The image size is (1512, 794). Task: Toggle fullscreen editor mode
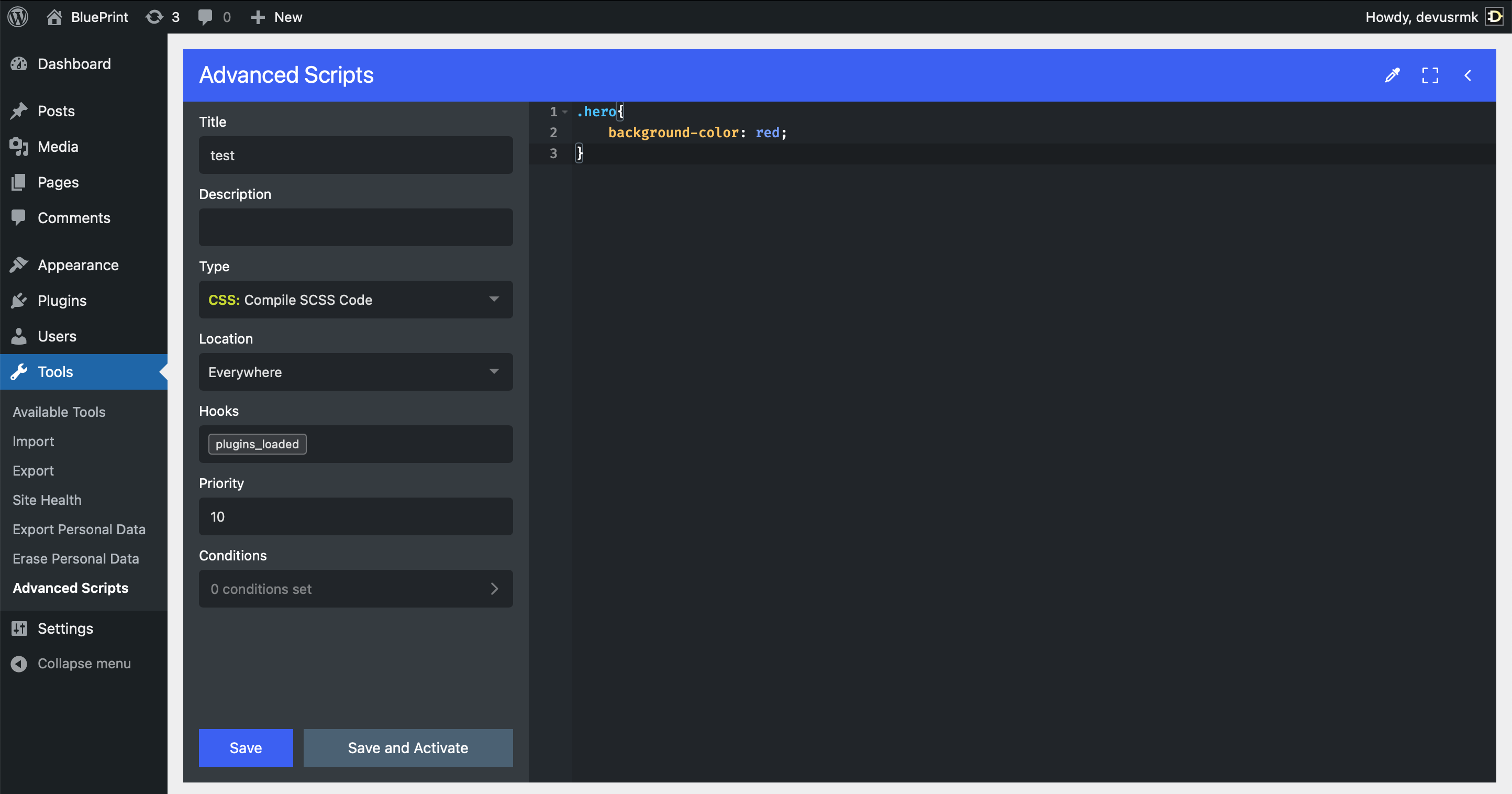(1430, 75)
